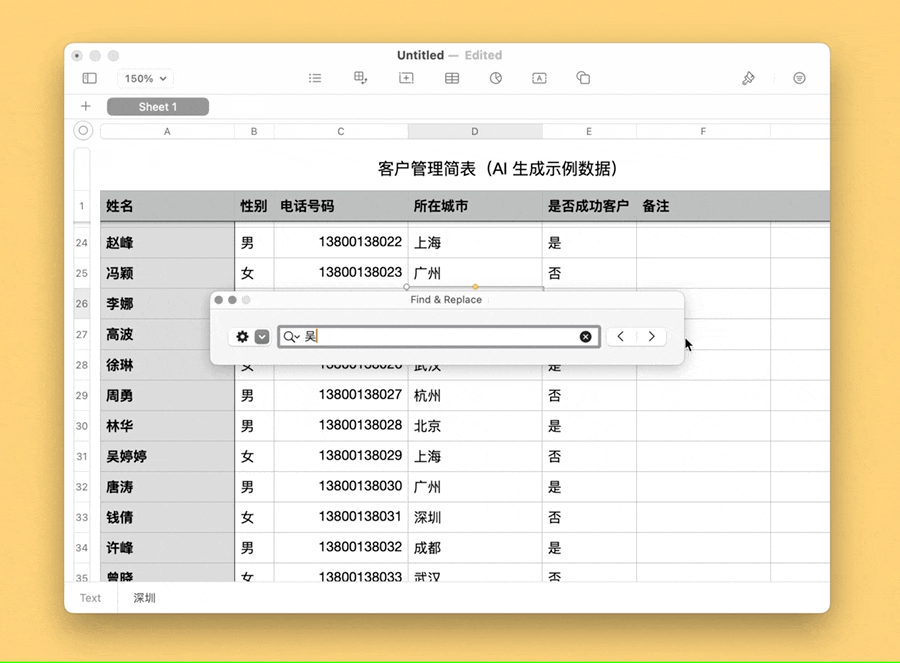Switch to the Sheet 1 tab
This screenshot has height=663, width=900.
click(158, 107)
